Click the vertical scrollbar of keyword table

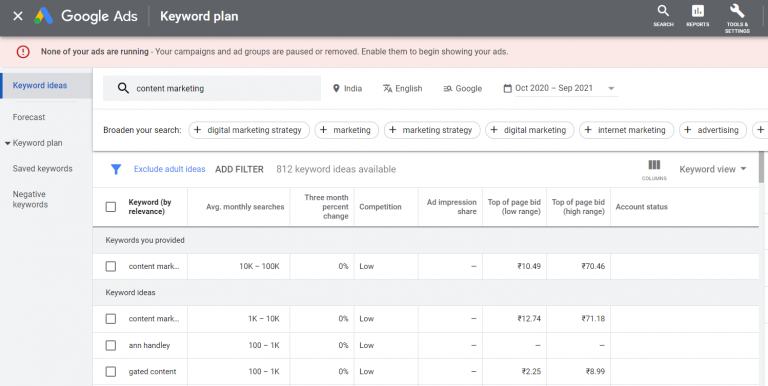coord(761,167)
